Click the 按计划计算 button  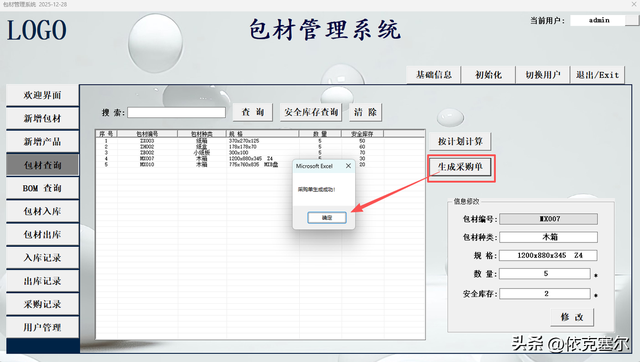[x=460, y=141]
